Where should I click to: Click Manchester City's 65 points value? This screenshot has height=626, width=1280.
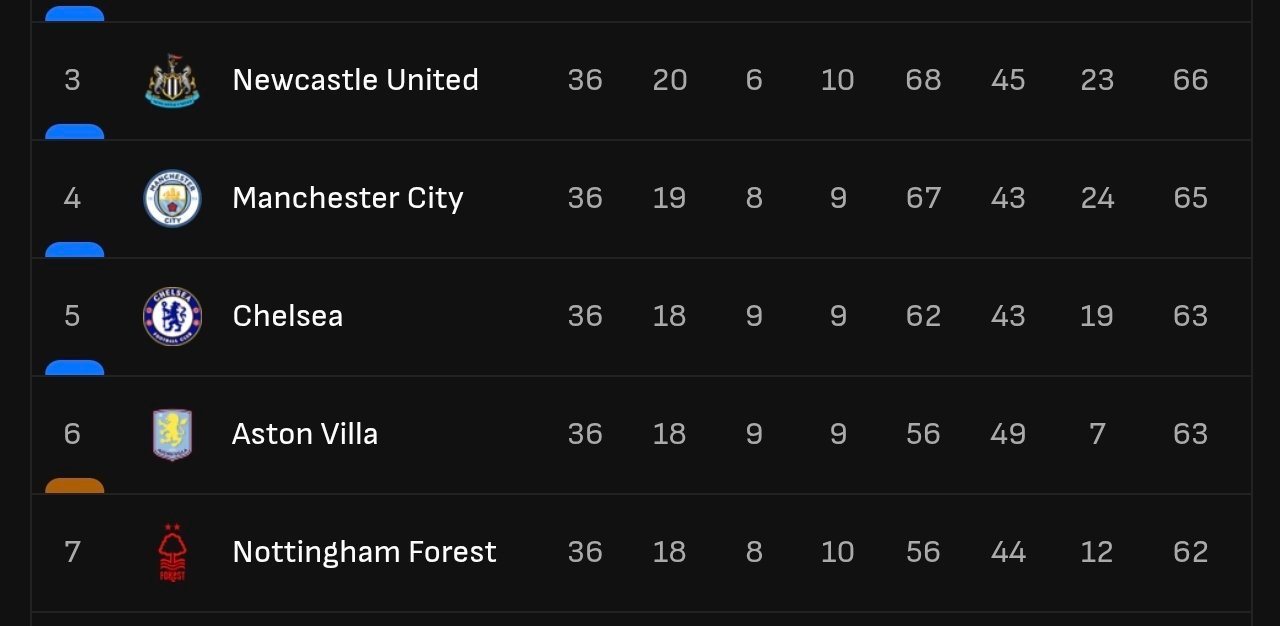[x=1190, y=198]
